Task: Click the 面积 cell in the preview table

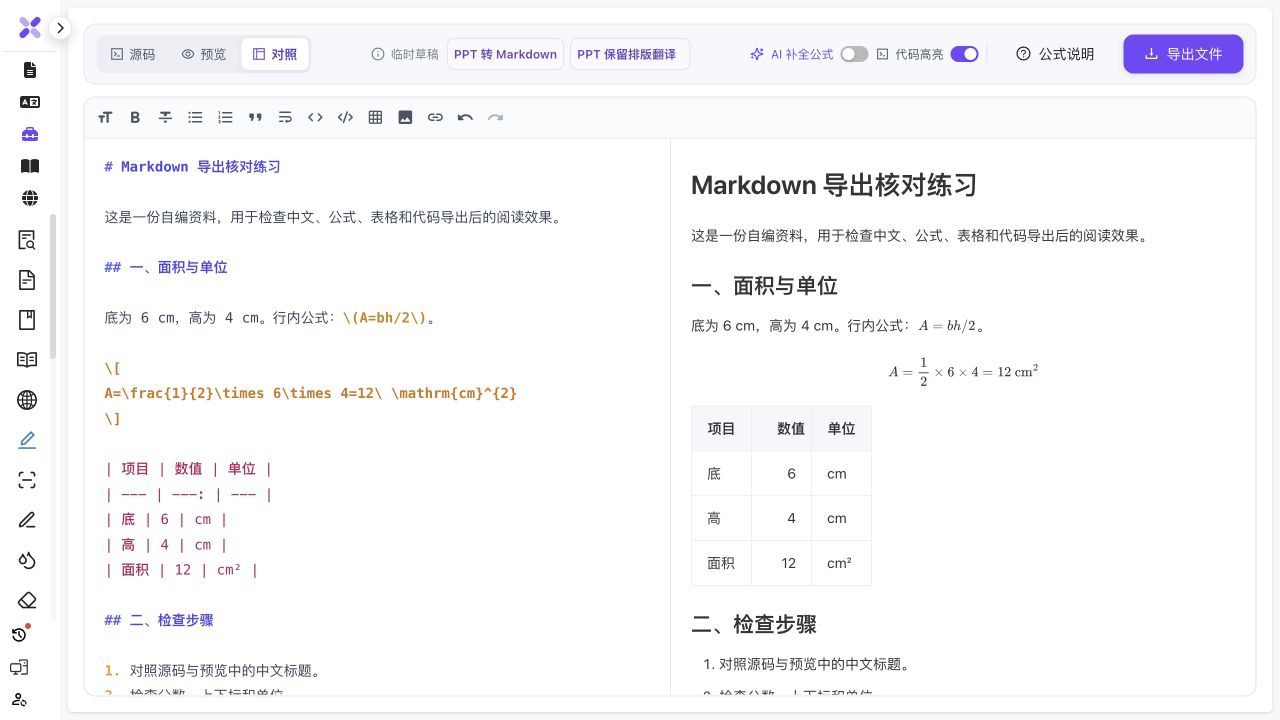Action: coord(721,563)
